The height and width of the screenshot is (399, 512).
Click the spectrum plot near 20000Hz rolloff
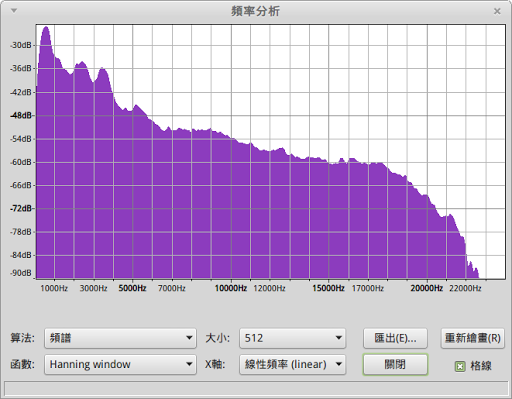pos(427,233)
